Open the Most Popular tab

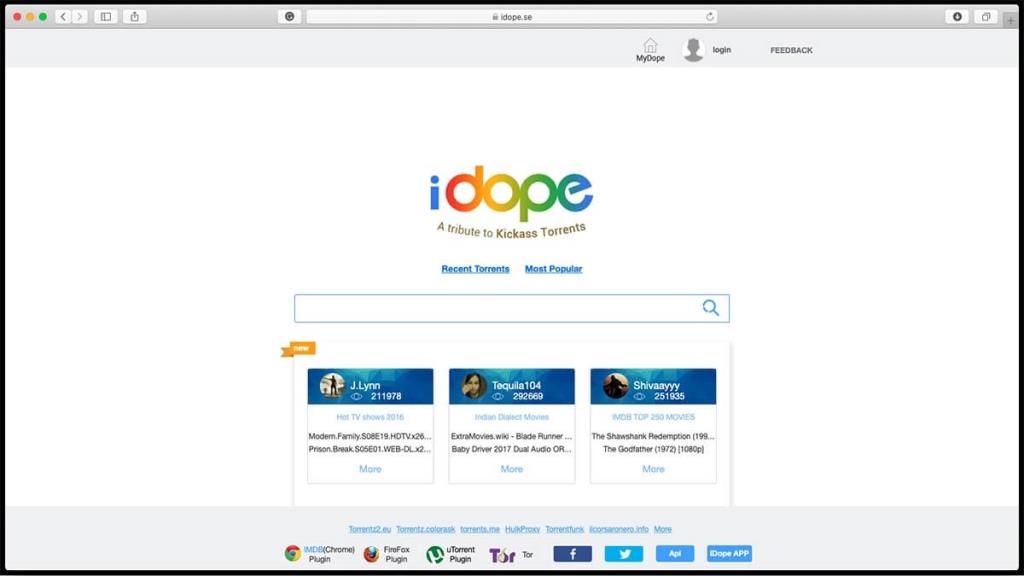pyautogui.click(x=553, y=269)
